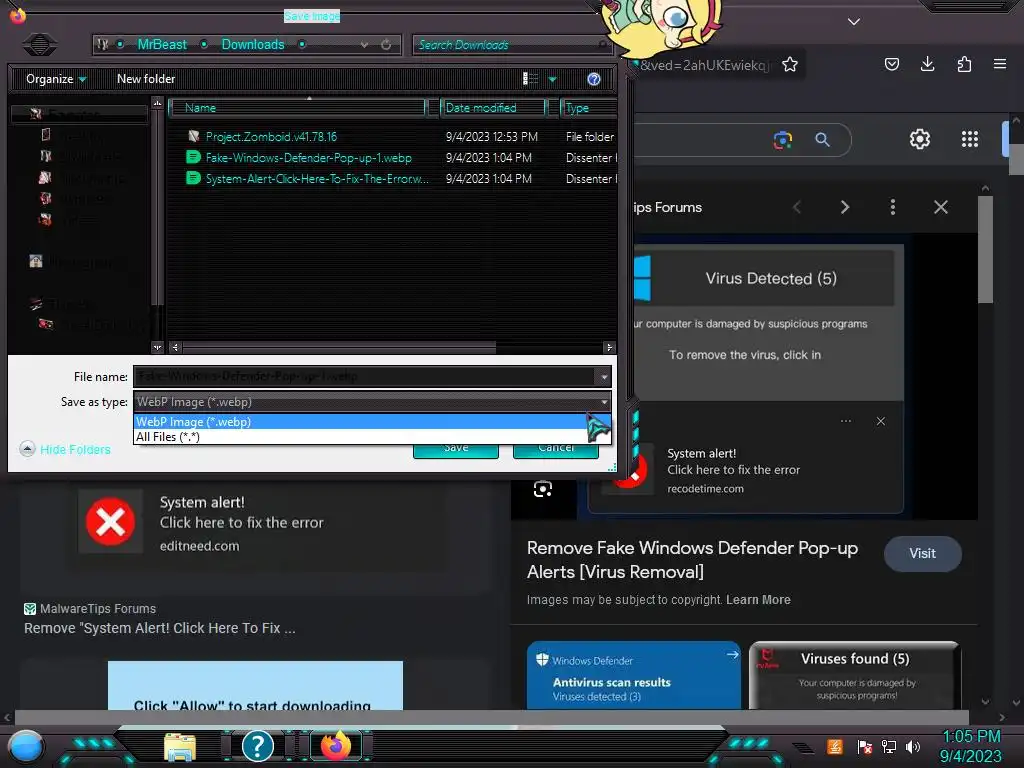Select WebP Image (*.webp) option
Image resolution: width=1024 pixels, height=768 pixels.
click(372, 422)
